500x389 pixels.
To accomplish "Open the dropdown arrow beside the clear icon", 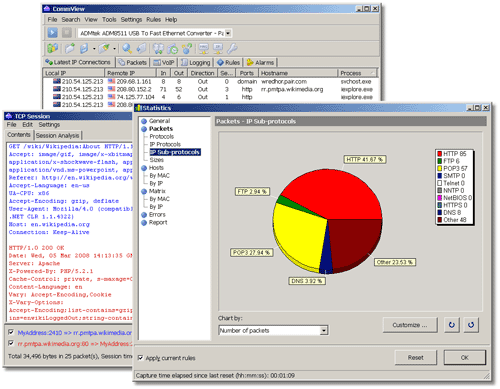I will coord(114,49).
